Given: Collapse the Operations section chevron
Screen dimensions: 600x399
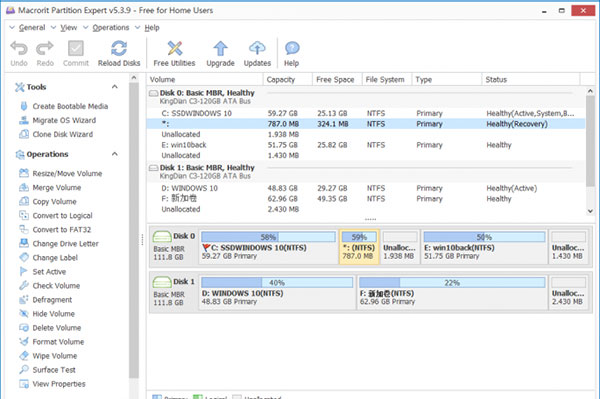Looking at the screenshot, I should tap(114, 154).
